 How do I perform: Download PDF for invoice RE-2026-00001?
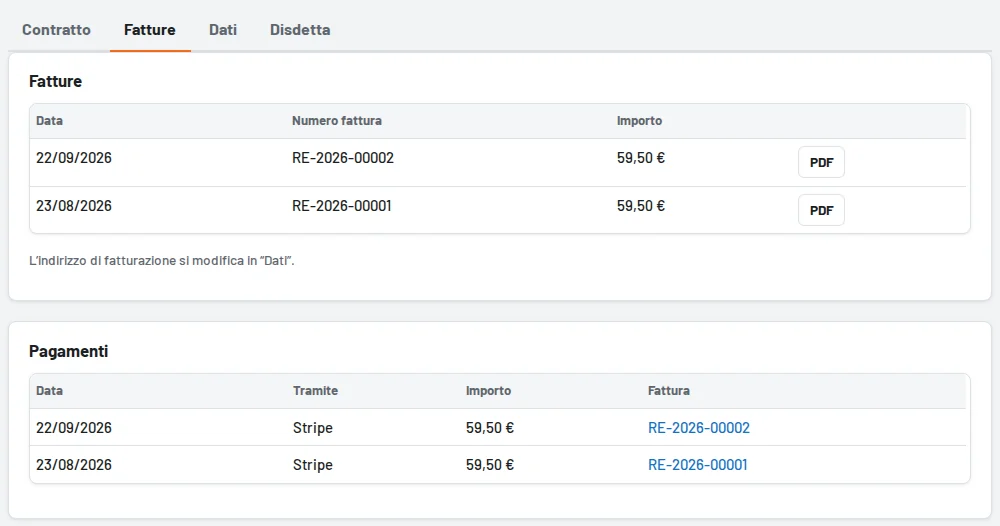point(821,210)
